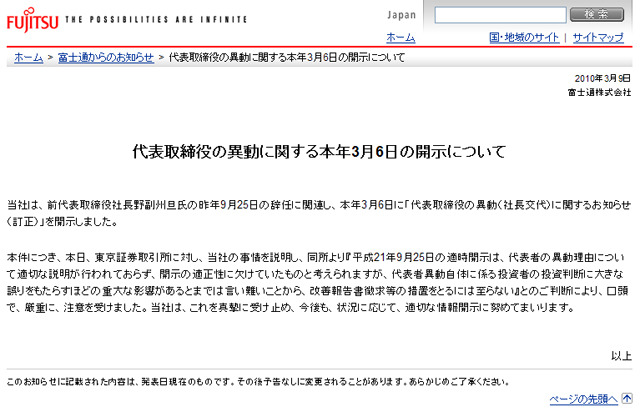Click the headline 代表取締役の異動に関する本年3月6日の開示について

coord(319,151)
